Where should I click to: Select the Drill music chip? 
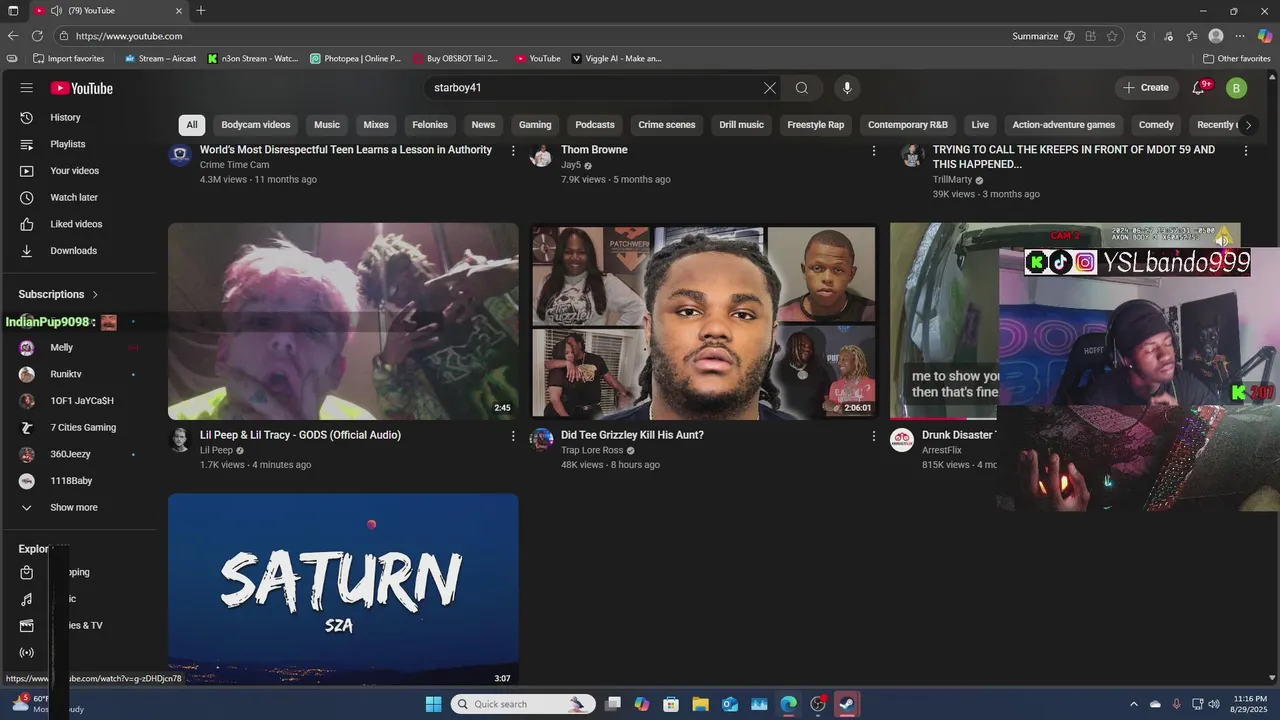click(x=741, y=125)
